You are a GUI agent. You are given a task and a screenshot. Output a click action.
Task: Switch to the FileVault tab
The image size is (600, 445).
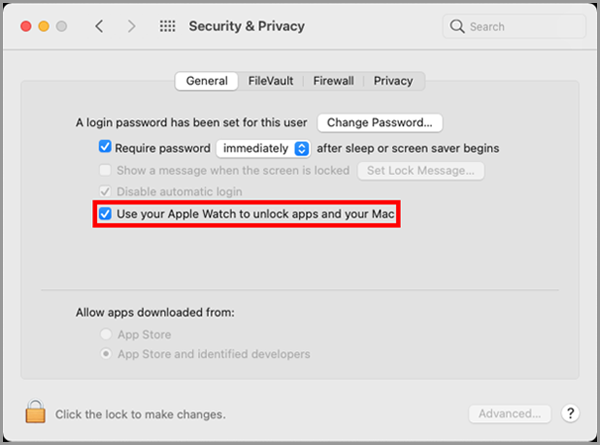271,81
